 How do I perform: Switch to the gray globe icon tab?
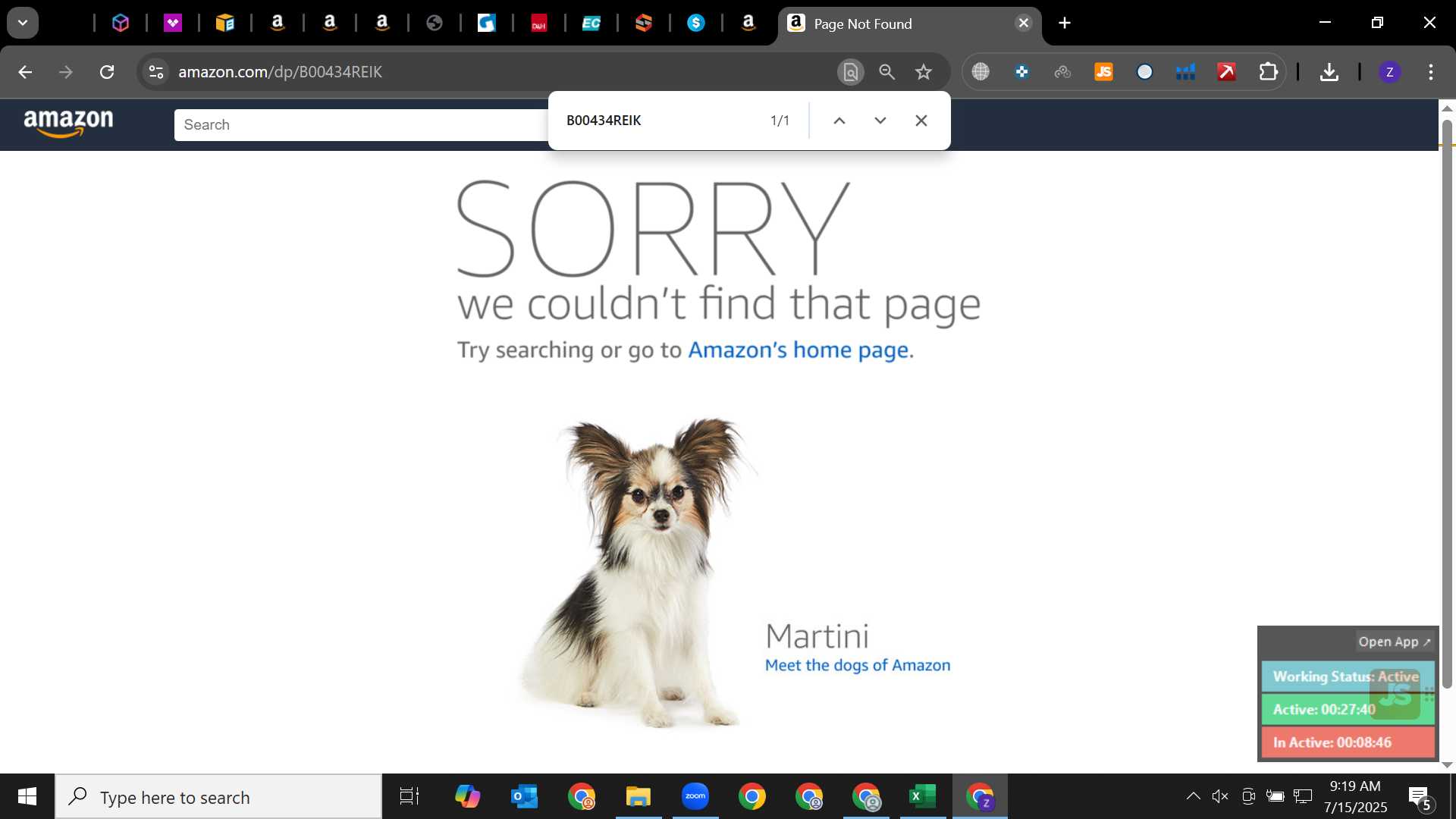(435, 24)
